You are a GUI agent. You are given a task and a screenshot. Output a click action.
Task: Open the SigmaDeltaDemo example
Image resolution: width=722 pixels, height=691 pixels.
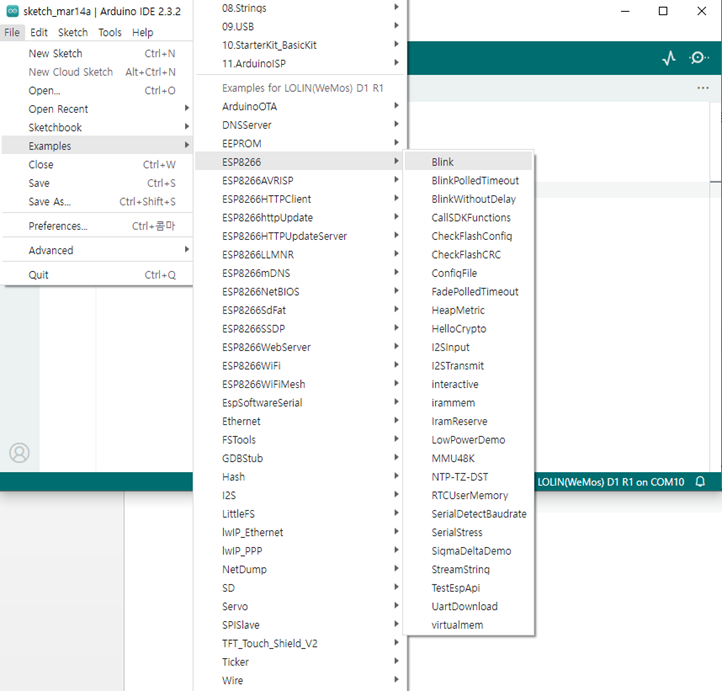(x=468, y=551)
